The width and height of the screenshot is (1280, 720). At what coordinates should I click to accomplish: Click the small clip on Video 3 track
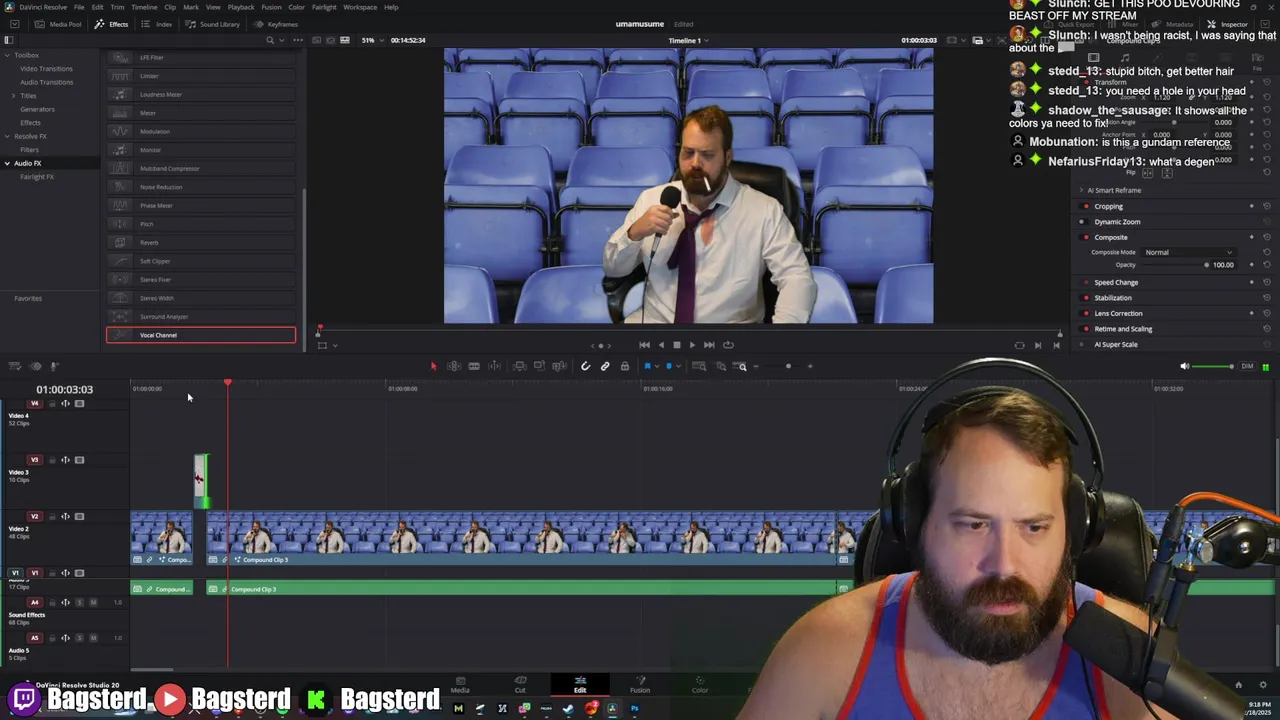point(201,481)
